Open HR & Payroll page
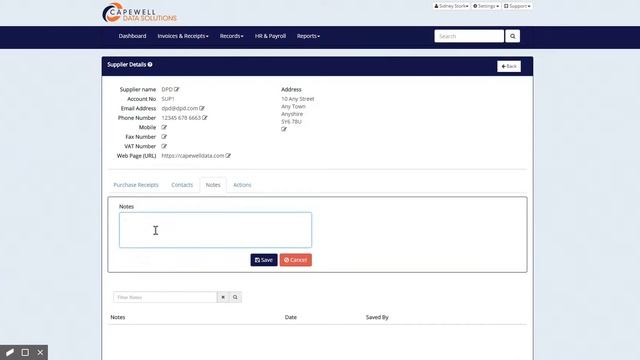 click(x=270, y=36)
